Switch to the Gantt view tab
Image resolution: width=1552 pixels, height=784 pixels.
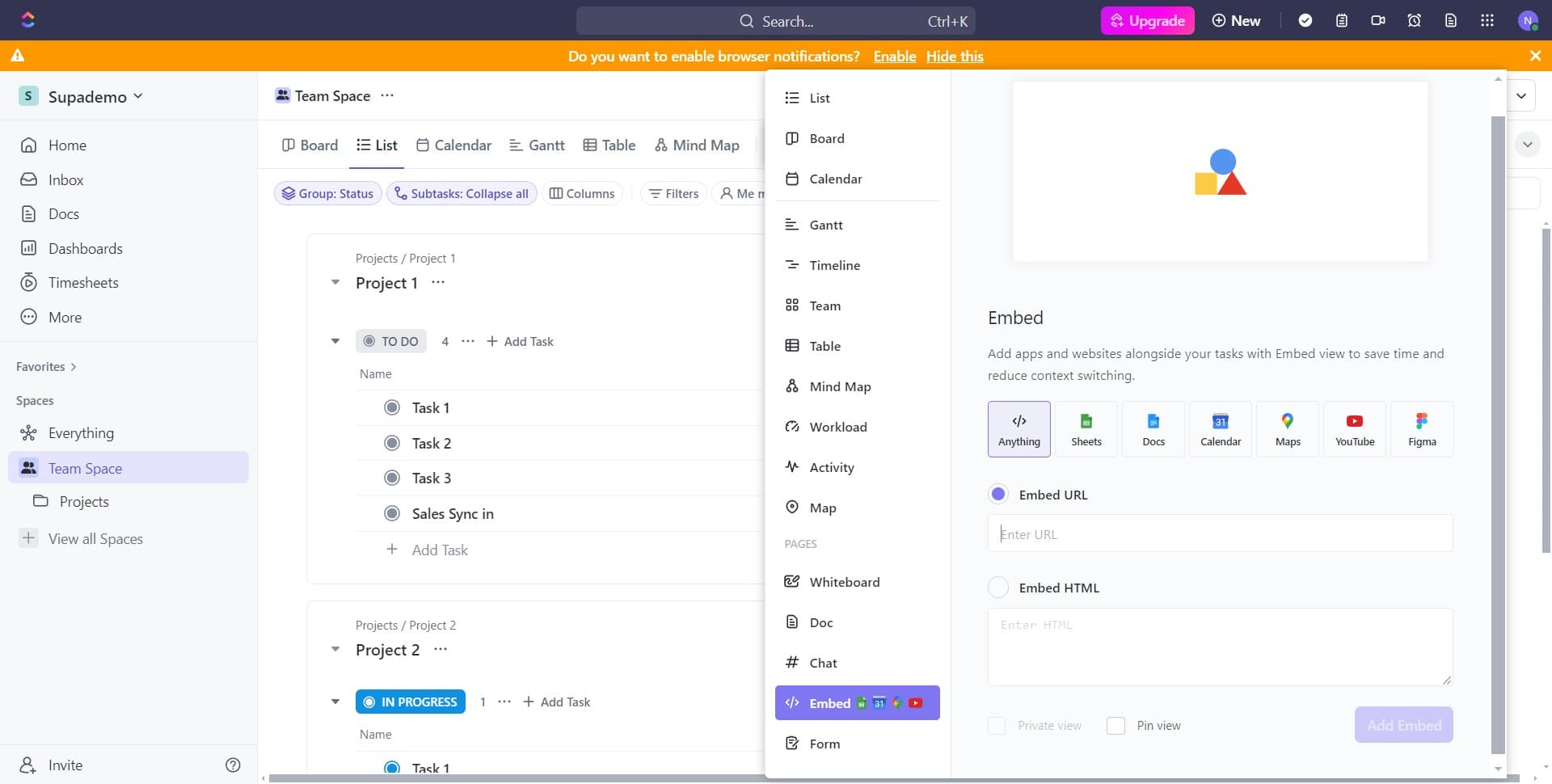pos(537,145)
